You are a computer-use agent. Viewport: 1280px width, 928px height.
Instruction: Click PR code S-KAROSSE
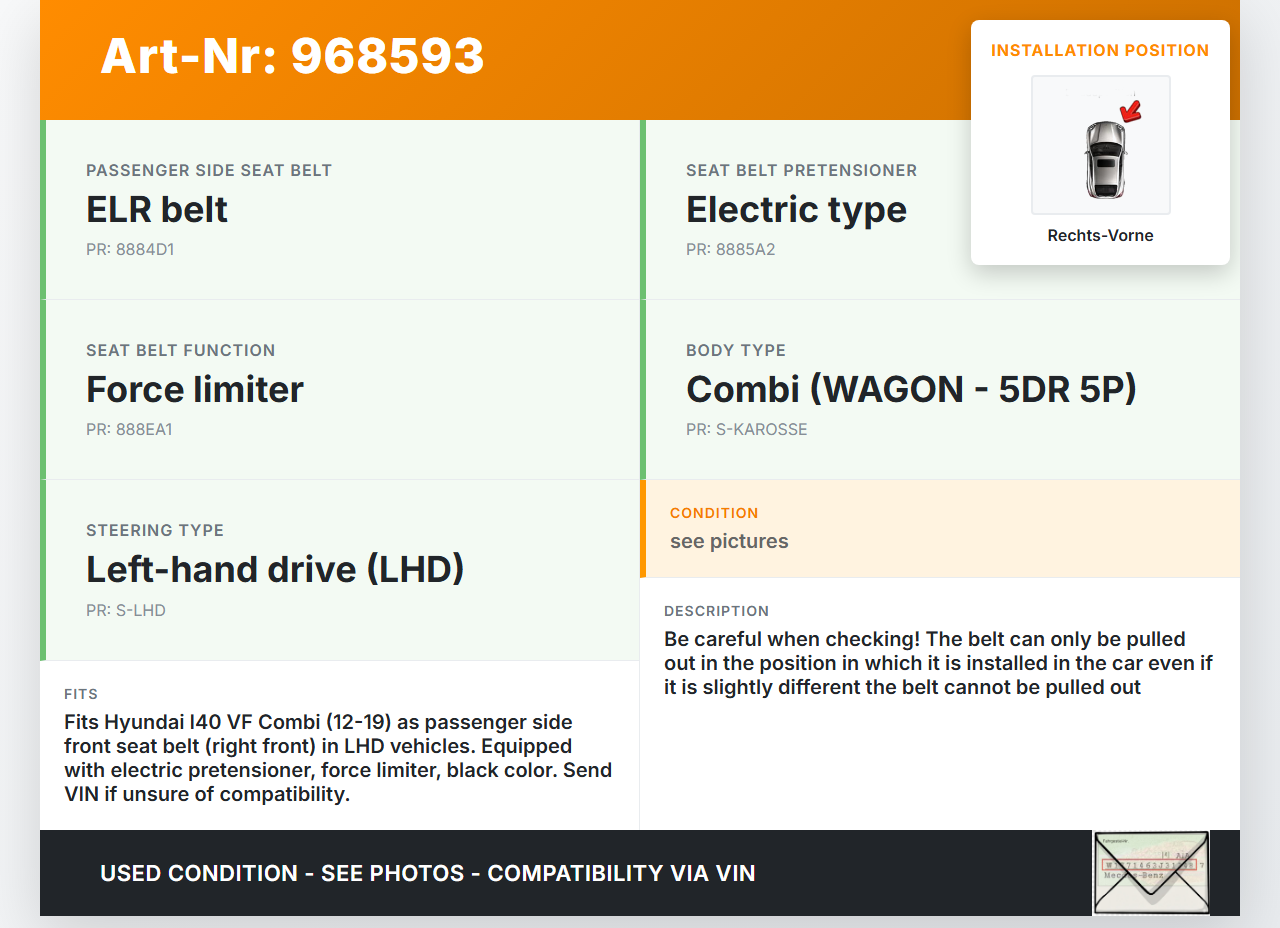click(x=746, y=430)
